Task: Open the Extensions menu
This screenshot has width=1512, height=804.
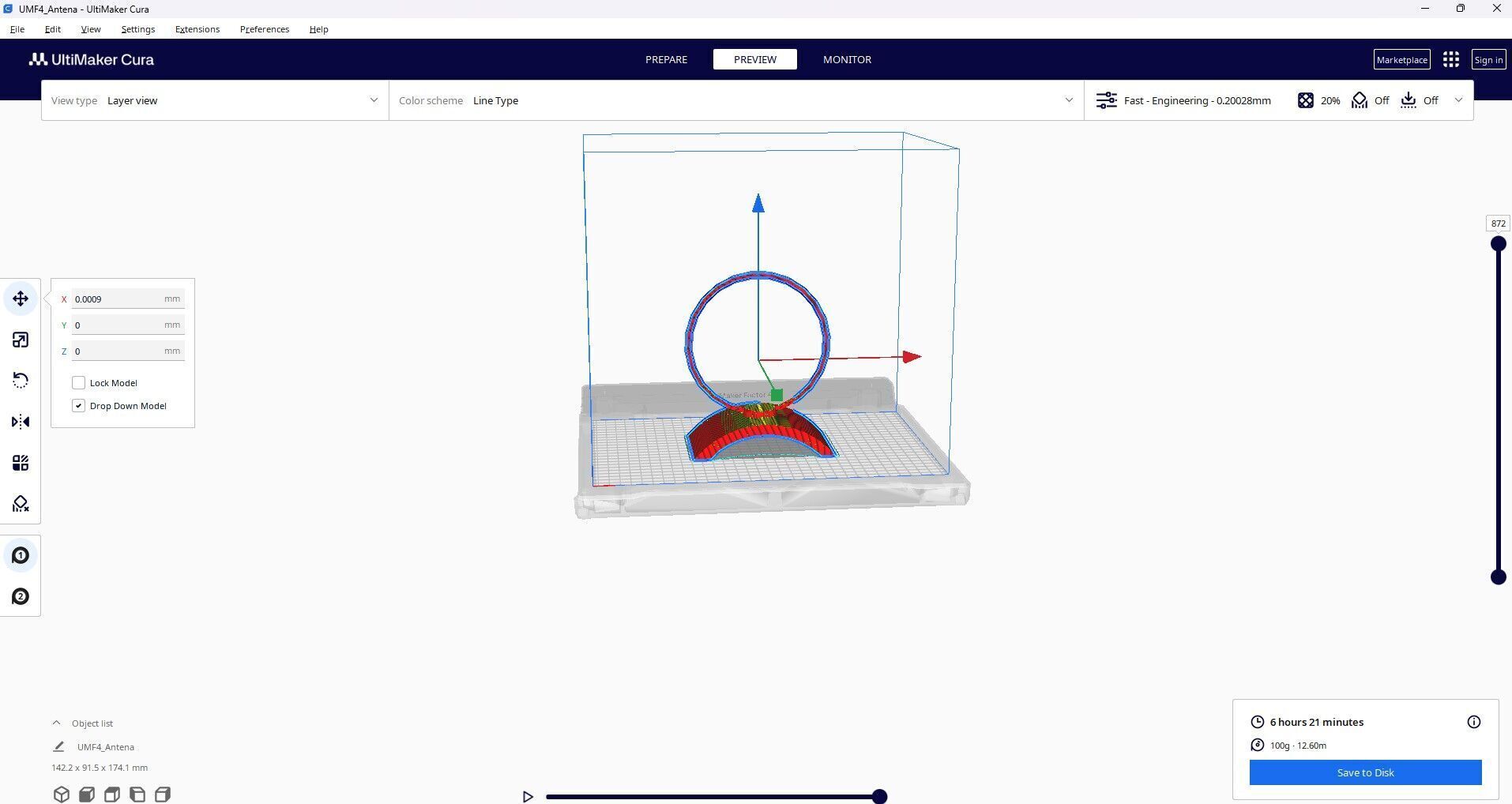Action: coord(197,29)
